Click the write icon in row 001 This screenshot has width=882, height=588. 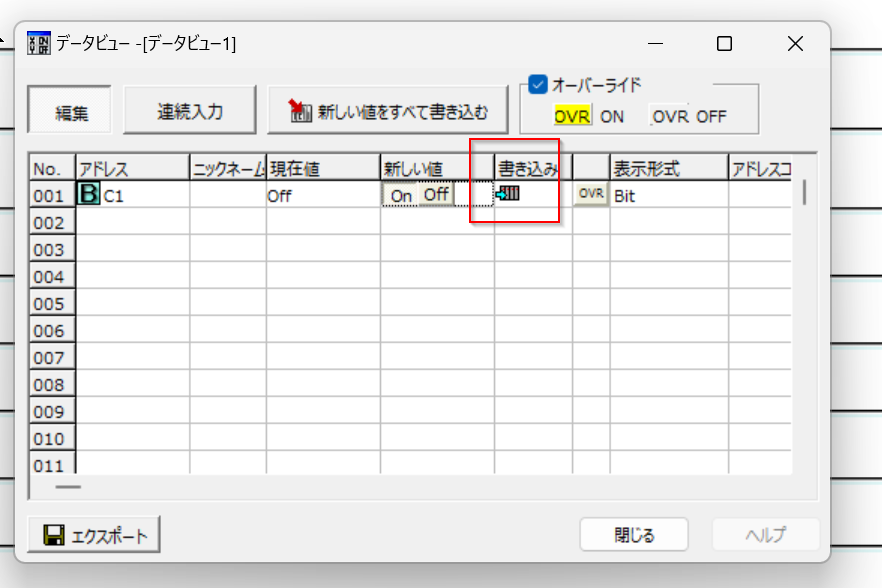coord(508,194)
